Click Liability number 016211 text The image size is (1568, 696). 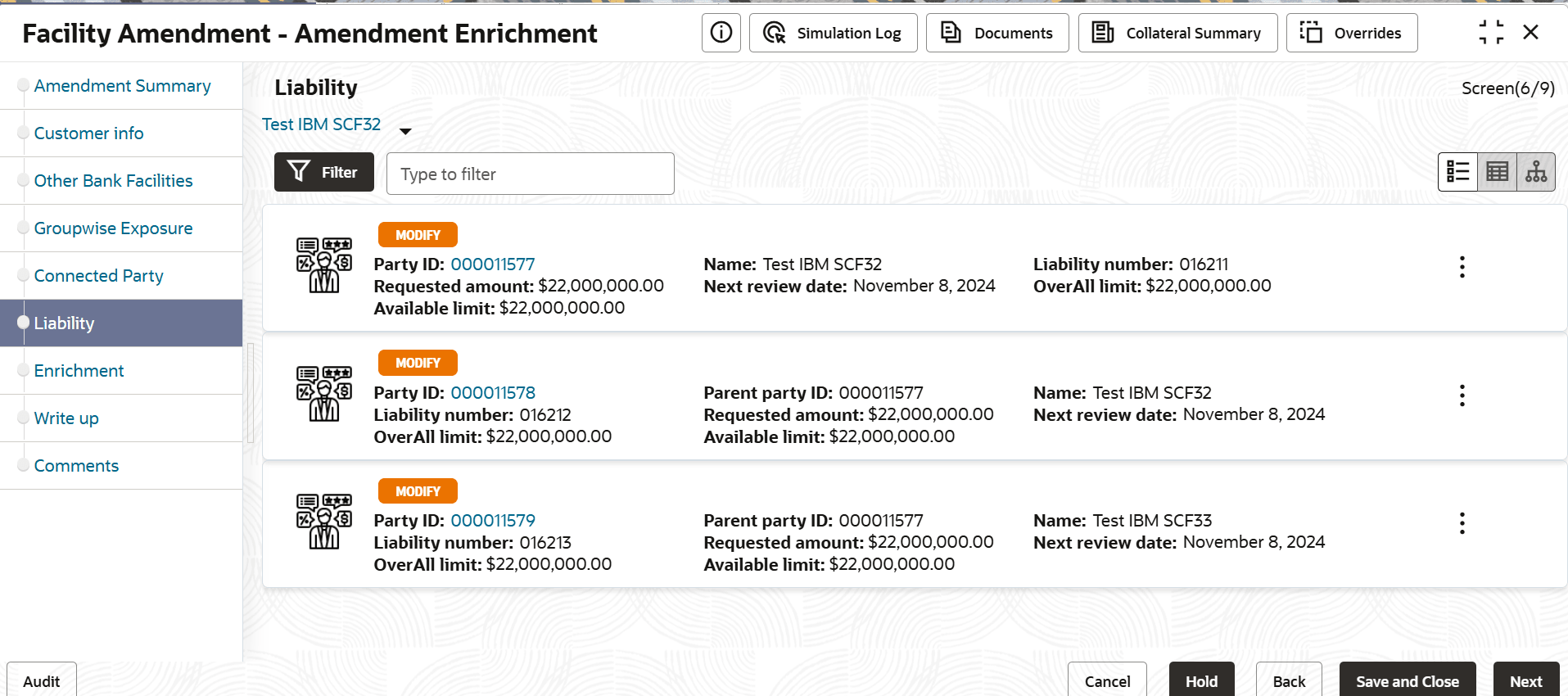[1131, 264]
